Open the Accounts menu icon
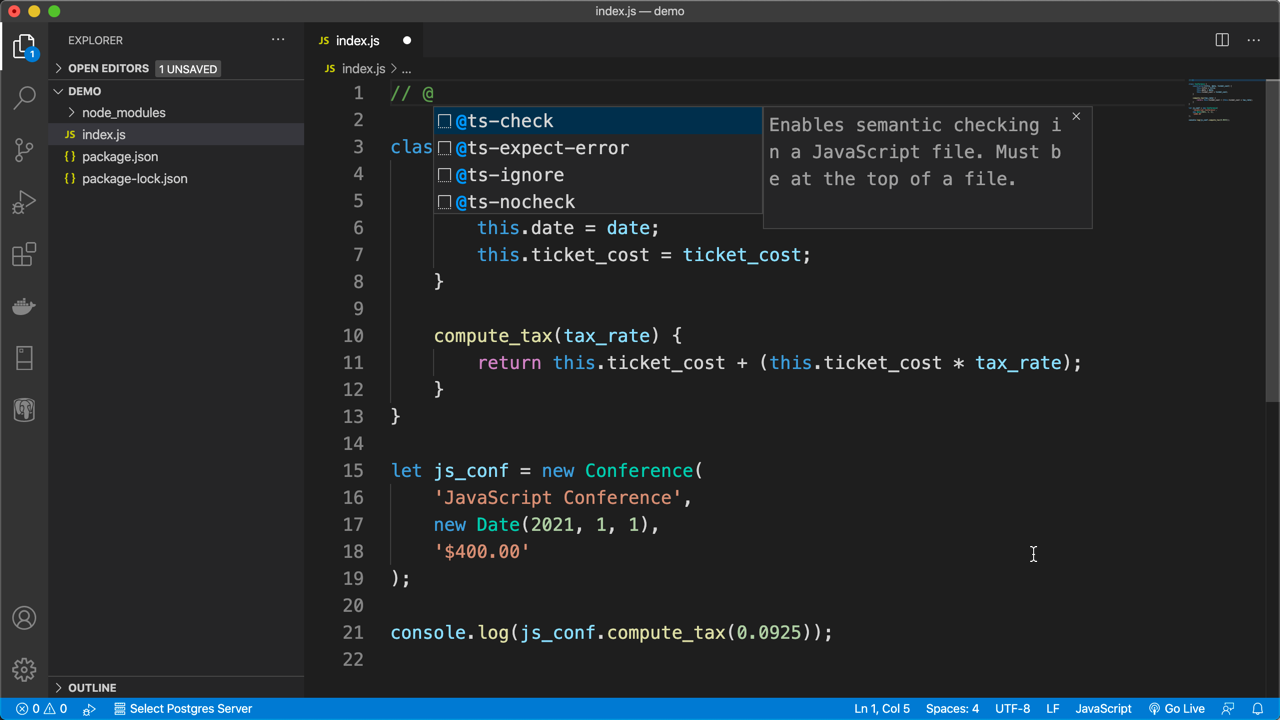 pos(24,618)
